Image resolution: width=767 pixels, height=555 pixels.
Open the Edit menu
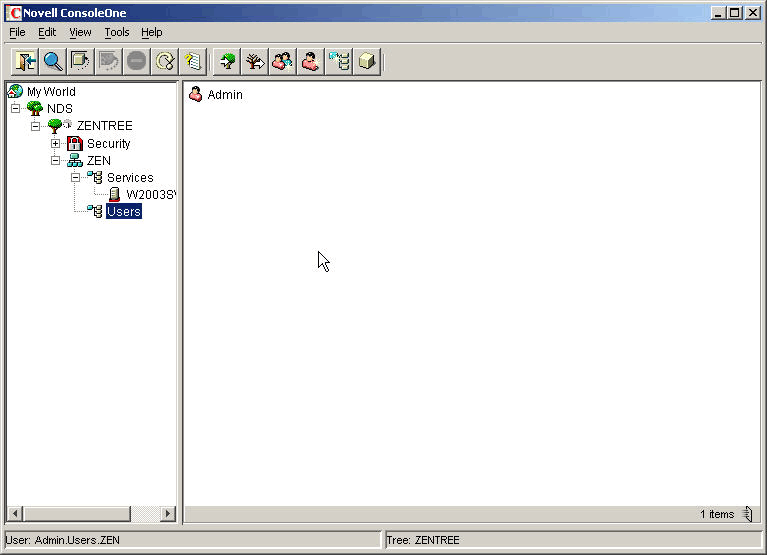coord(47,32)
